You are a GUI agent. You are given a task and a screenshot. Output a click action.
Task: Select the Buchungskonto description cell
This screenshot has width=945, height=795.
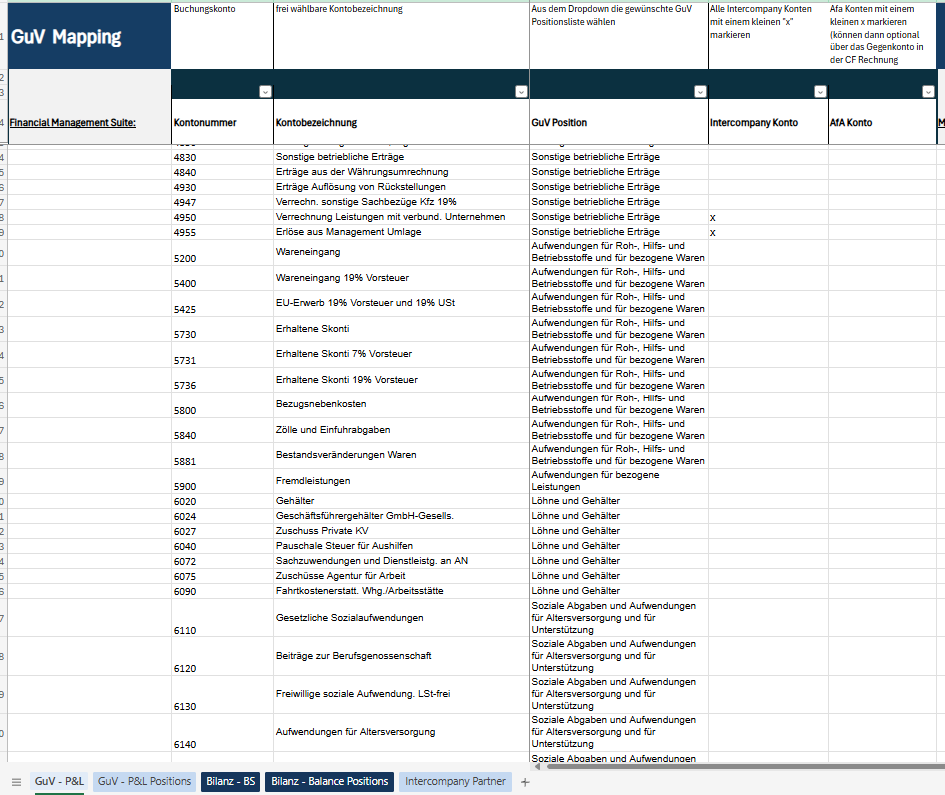pyautogui.click(x=222, y=36)
